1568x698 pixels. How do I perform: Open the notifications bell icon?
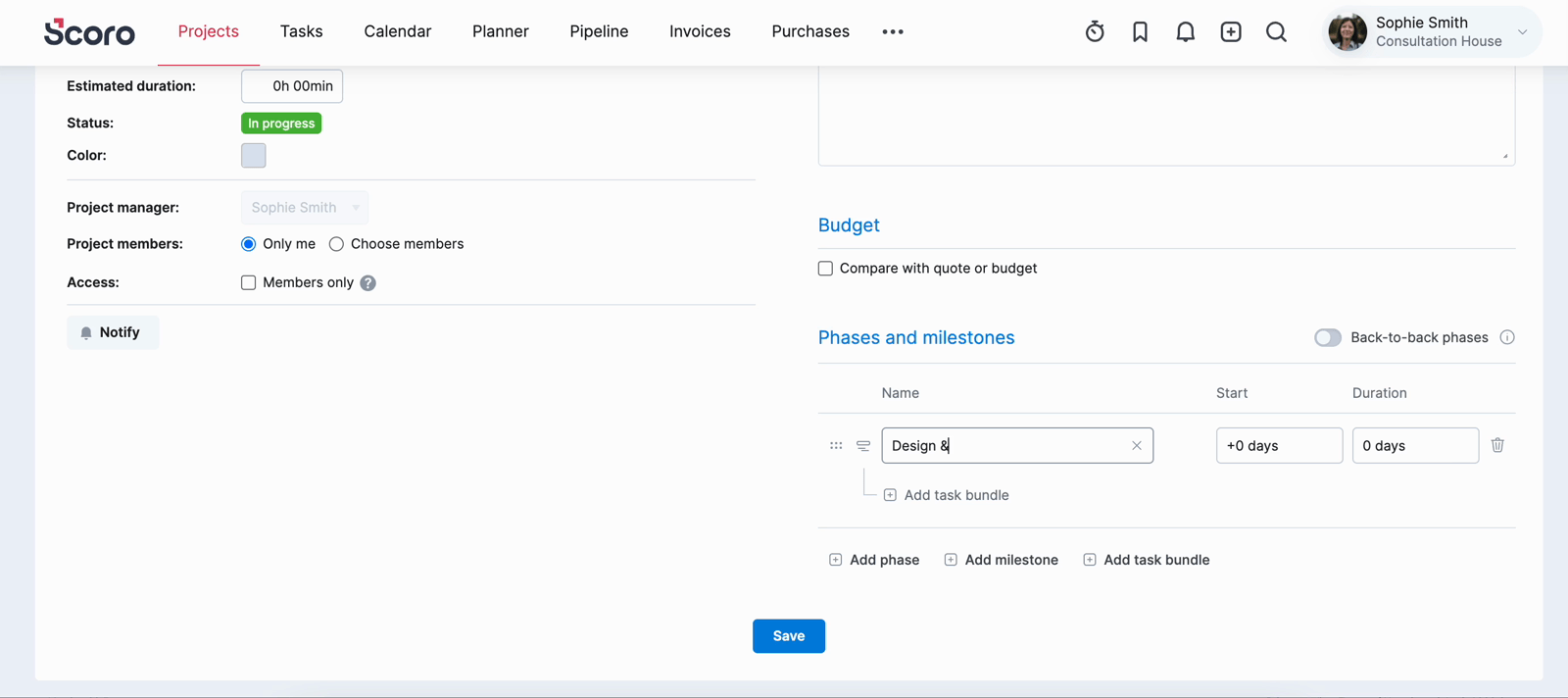pos(1185,31)
